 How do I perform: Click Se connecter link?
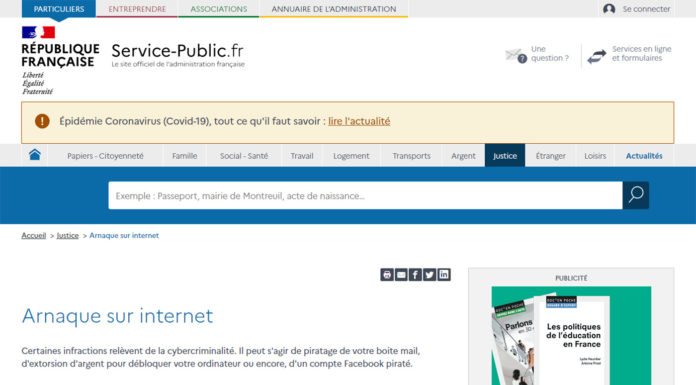click(646, 9)
